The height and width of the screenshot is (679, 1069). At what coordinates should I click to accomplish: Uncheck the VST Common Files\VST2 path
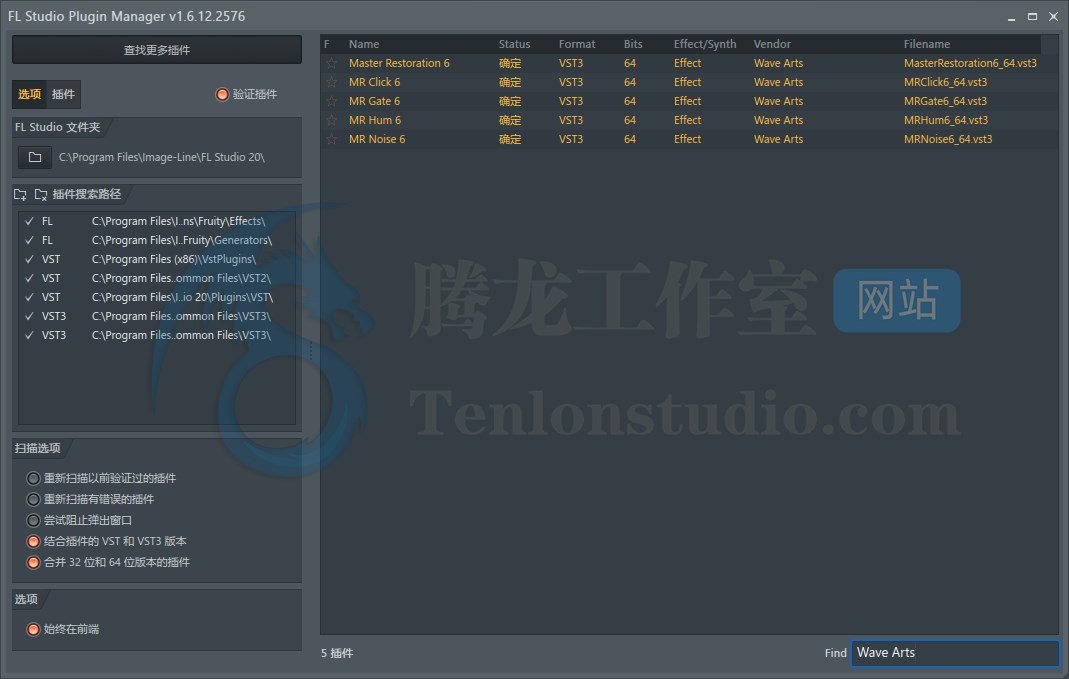click(x=29, y=279)
